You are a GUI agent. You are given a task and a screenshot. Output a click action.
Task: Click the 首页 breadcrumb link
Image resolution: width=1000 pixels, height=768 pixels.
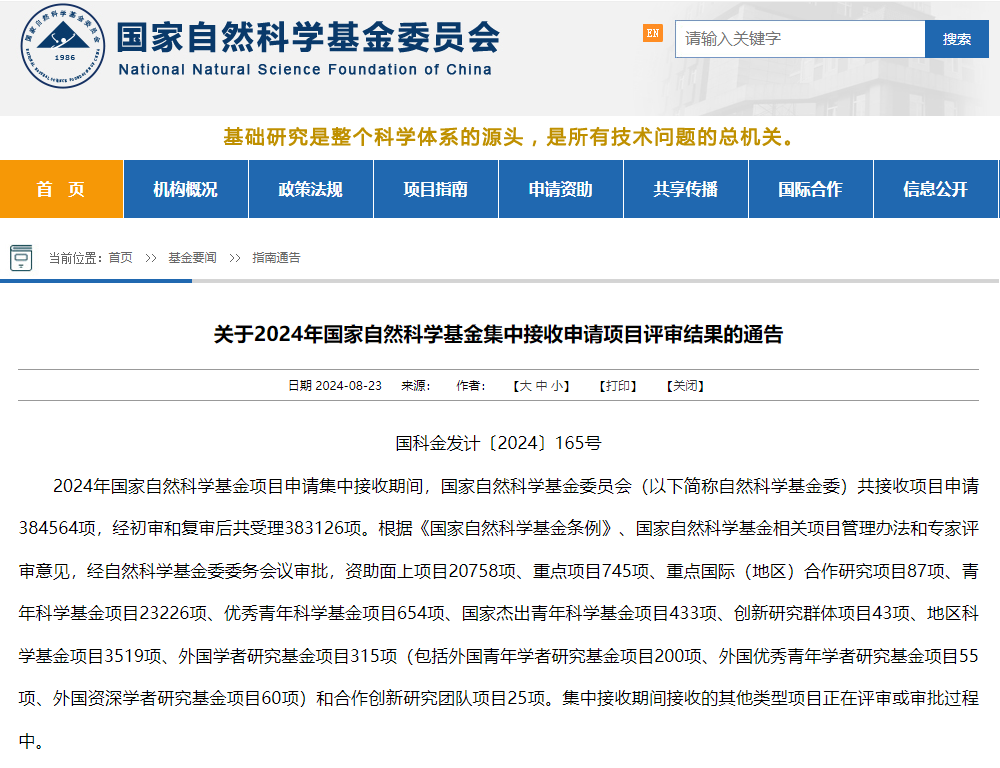pos(120,258)
